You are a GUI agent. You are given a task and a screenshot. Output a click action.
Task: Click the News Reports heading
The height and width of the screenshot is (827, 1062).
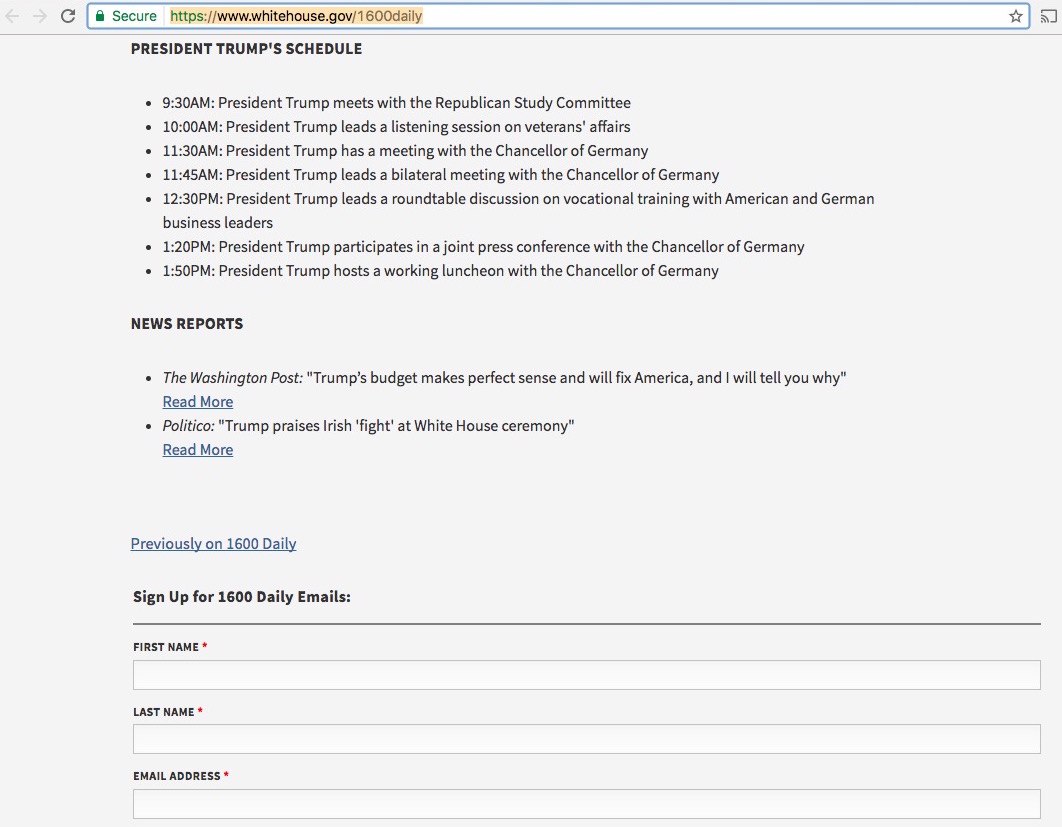(187, 324)
